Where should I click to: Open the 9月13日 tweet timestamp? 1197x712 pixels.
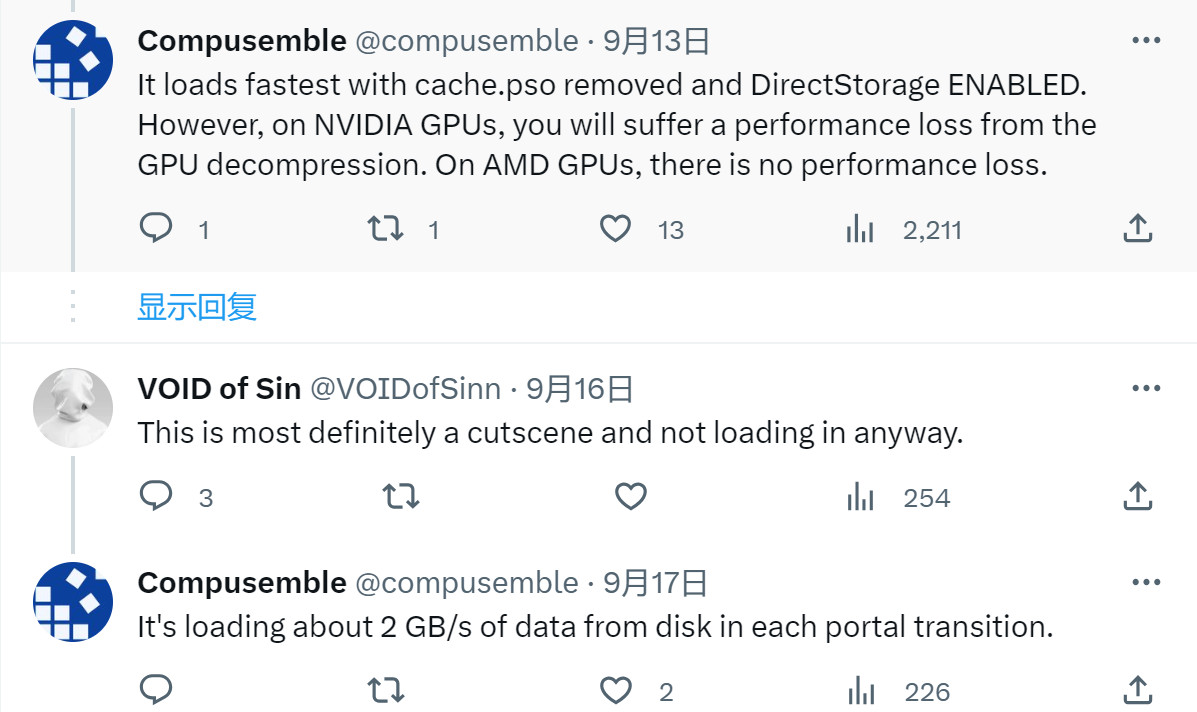click(x=656, y=41)
